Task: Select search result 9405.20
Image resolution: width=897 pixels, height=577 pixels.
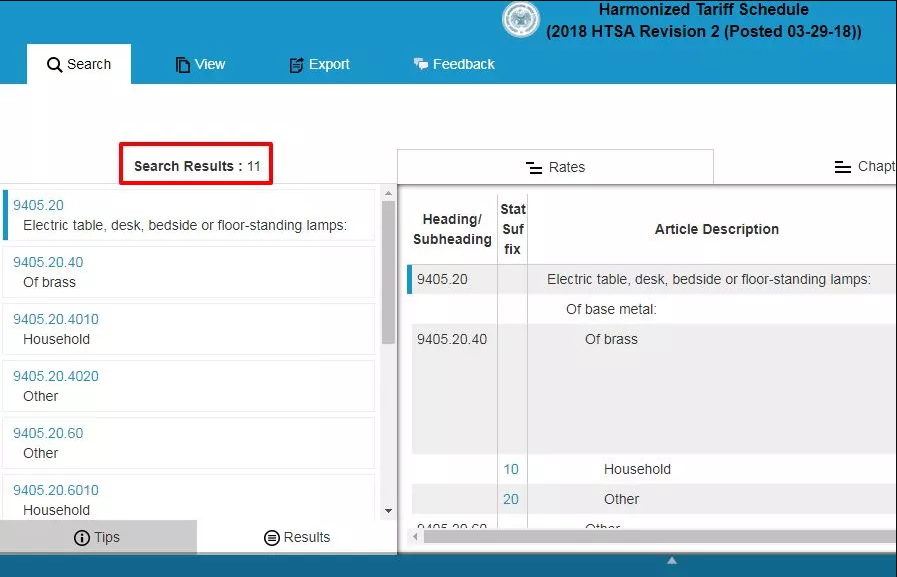Action: [189, 215]
